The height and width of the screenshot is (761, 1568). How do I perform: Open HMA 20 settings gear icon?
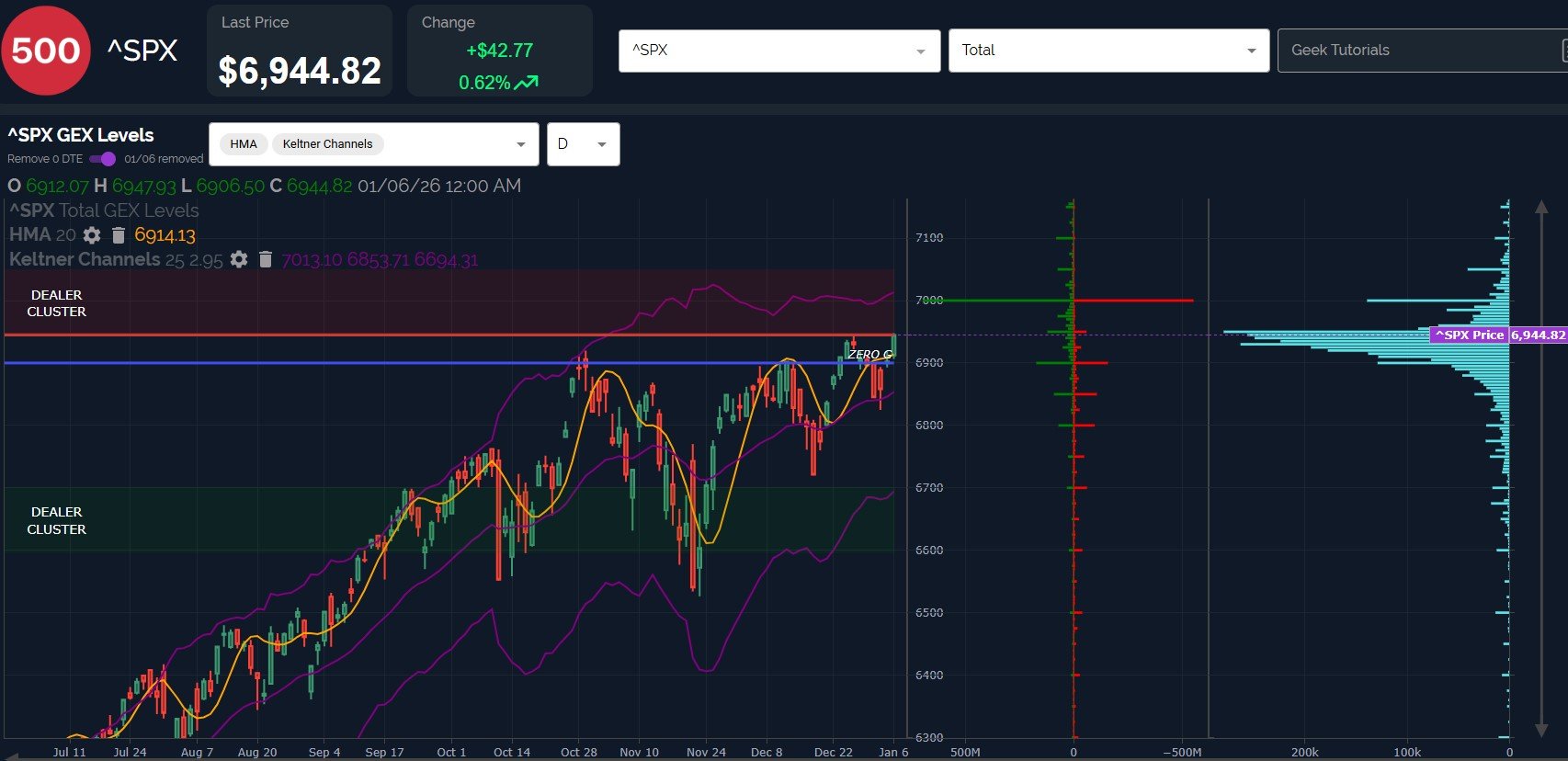92,235
